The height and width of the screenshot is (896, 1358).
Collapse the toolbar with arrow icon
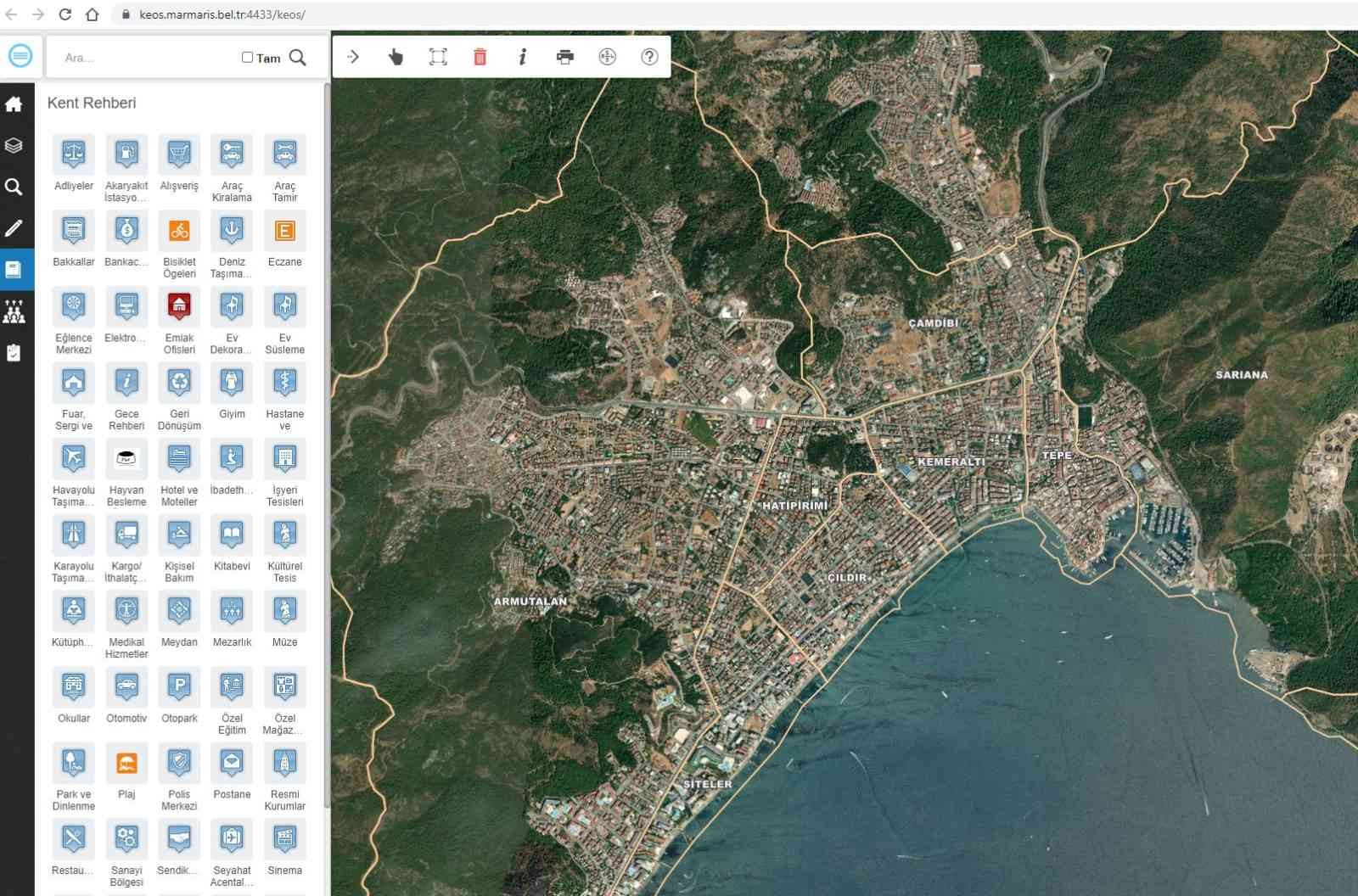[x=353, y=57]
